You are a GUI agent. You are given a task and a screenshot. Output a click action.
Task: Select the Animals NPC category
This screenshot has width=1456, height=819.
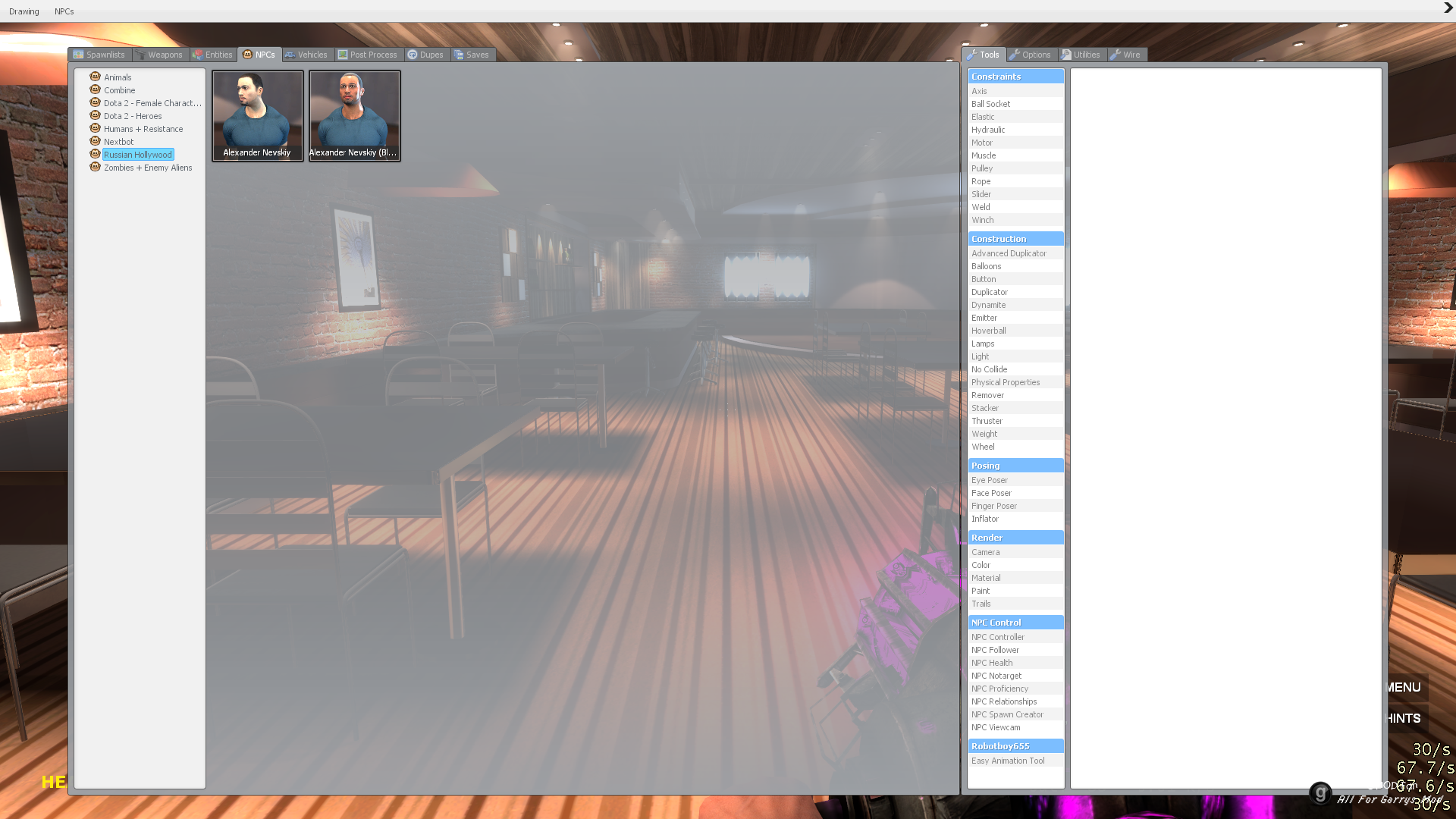point(118,77)
